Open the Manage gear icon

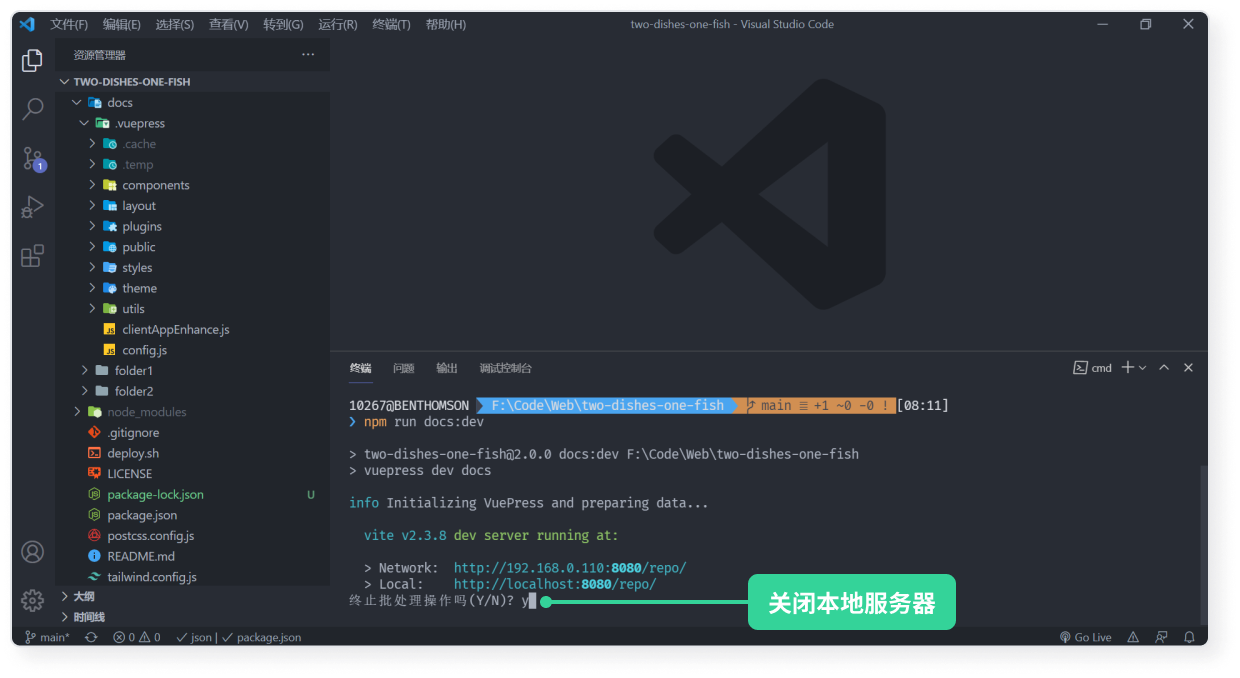pyautogui.click(x=33, y=600)
